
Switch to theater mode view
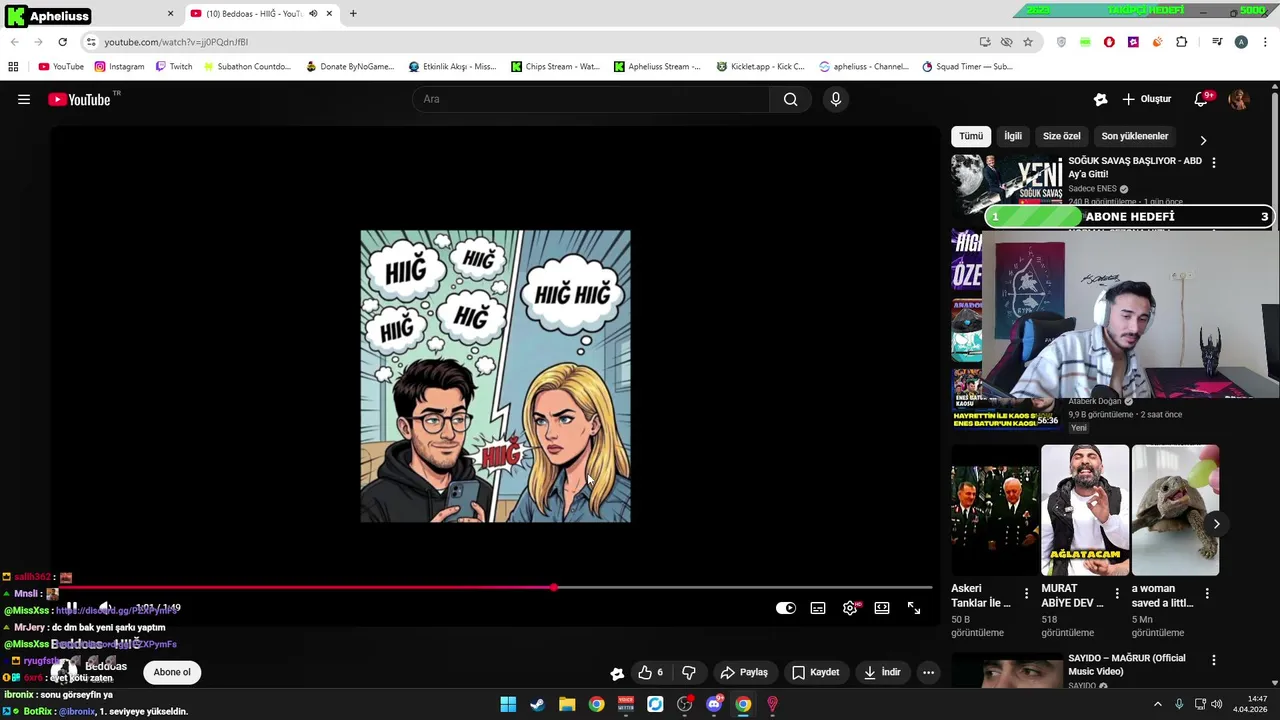(x=882, y=608)
